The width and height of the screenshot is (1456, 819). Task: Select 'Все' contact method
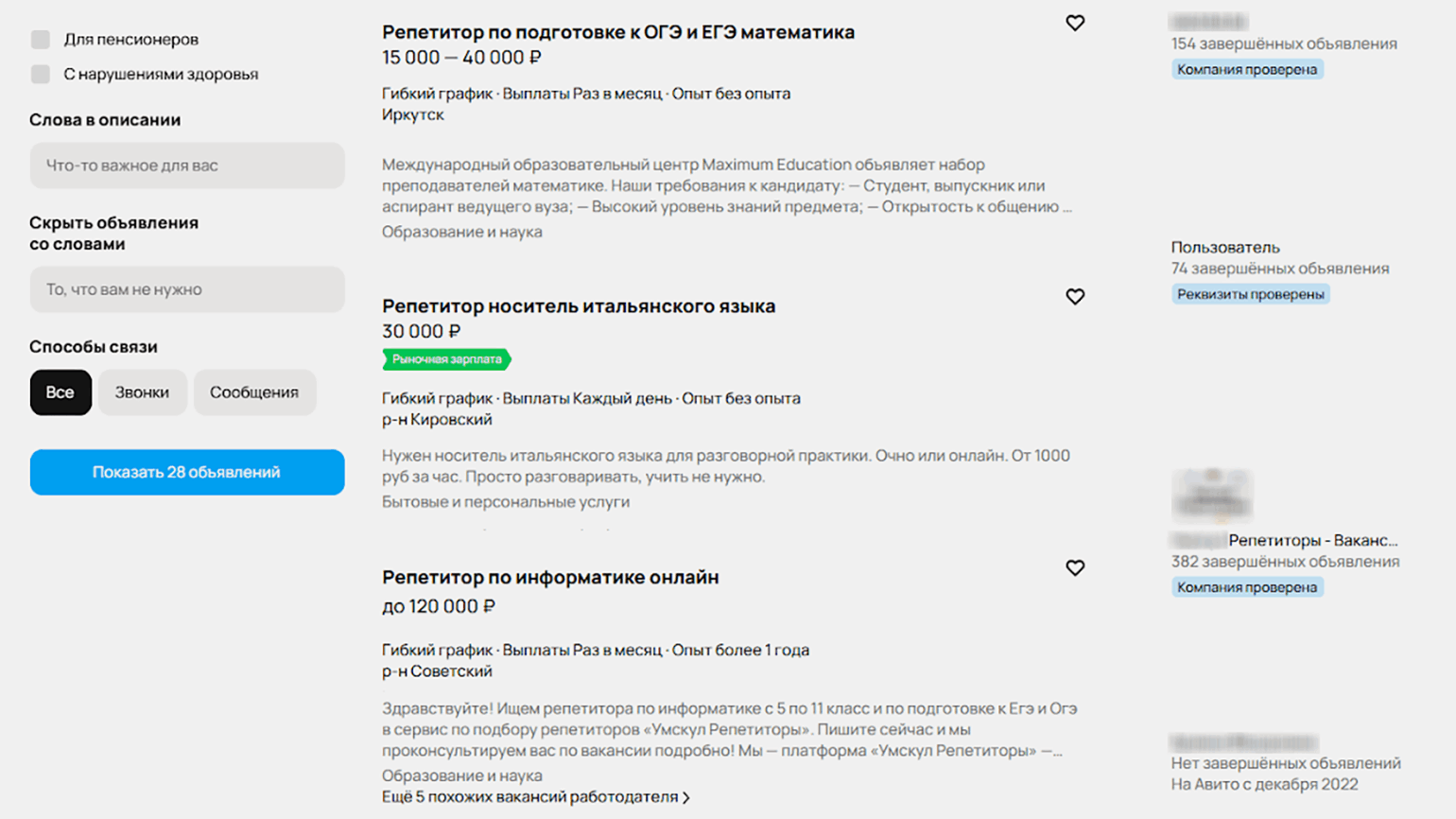click(61, 392)
